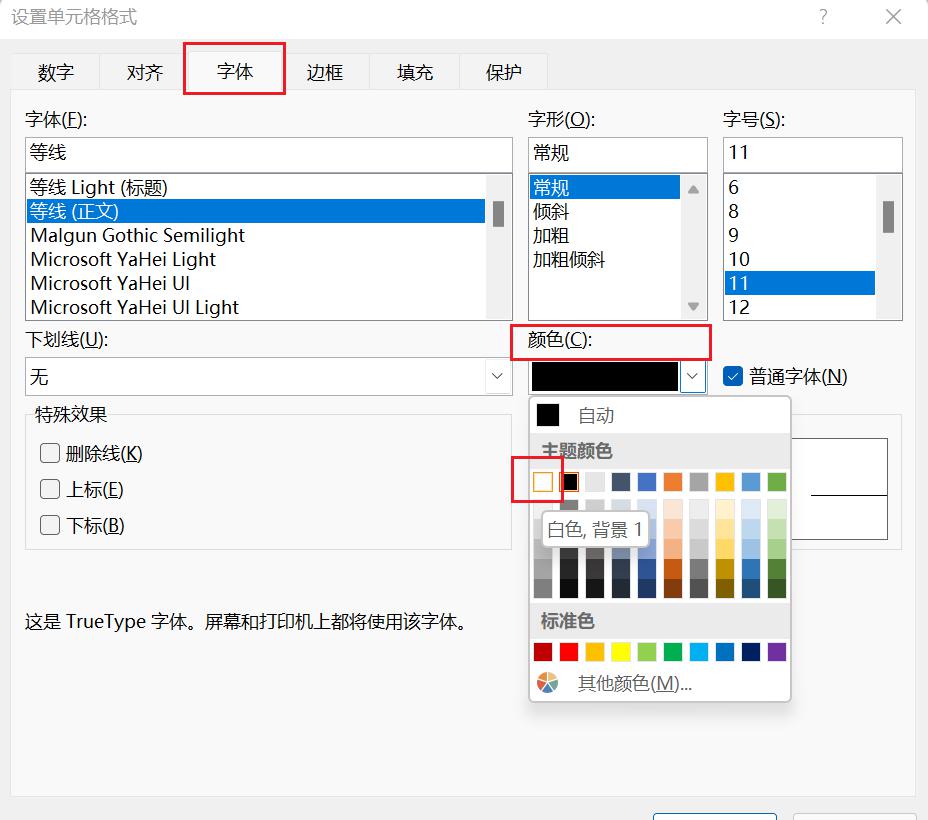Click the 字形 input field
Screen dimensions: 928x820
point(617,153)
